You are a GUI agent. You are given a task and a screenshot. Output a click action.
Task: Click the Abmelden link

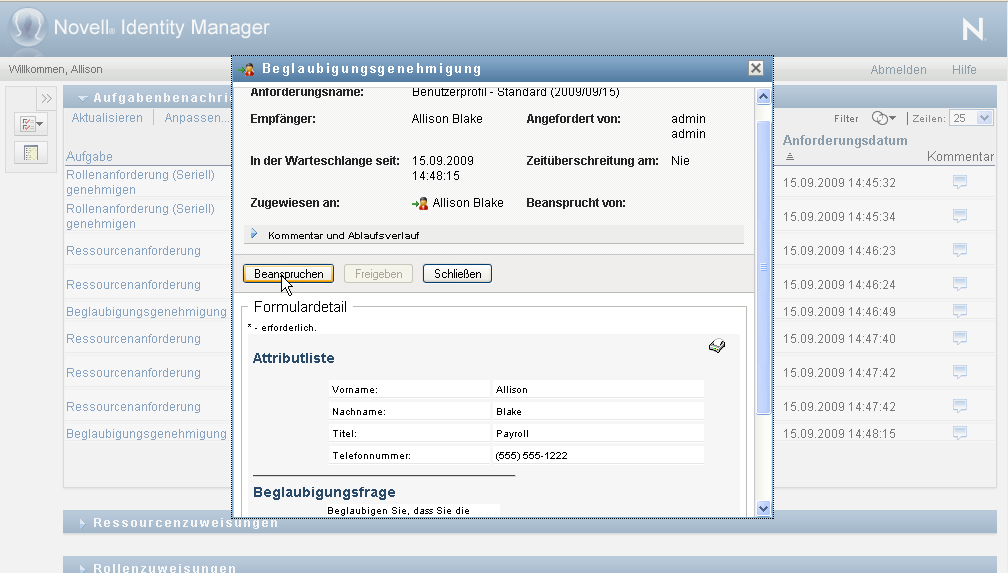click(x=898, y=69)
